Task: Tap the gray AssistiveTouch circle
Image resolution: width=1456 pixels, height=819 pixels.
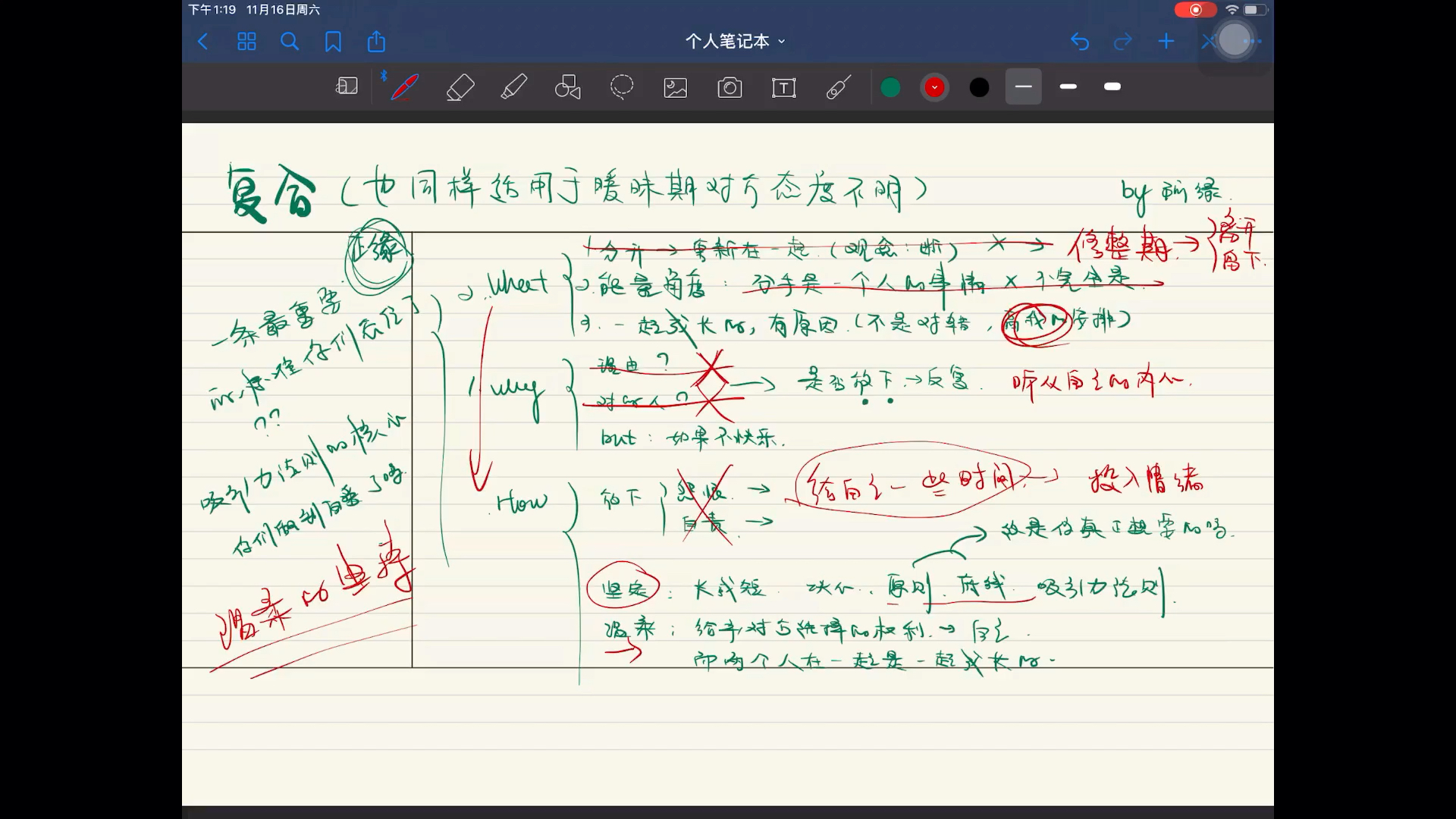Action: [1234, 40]
